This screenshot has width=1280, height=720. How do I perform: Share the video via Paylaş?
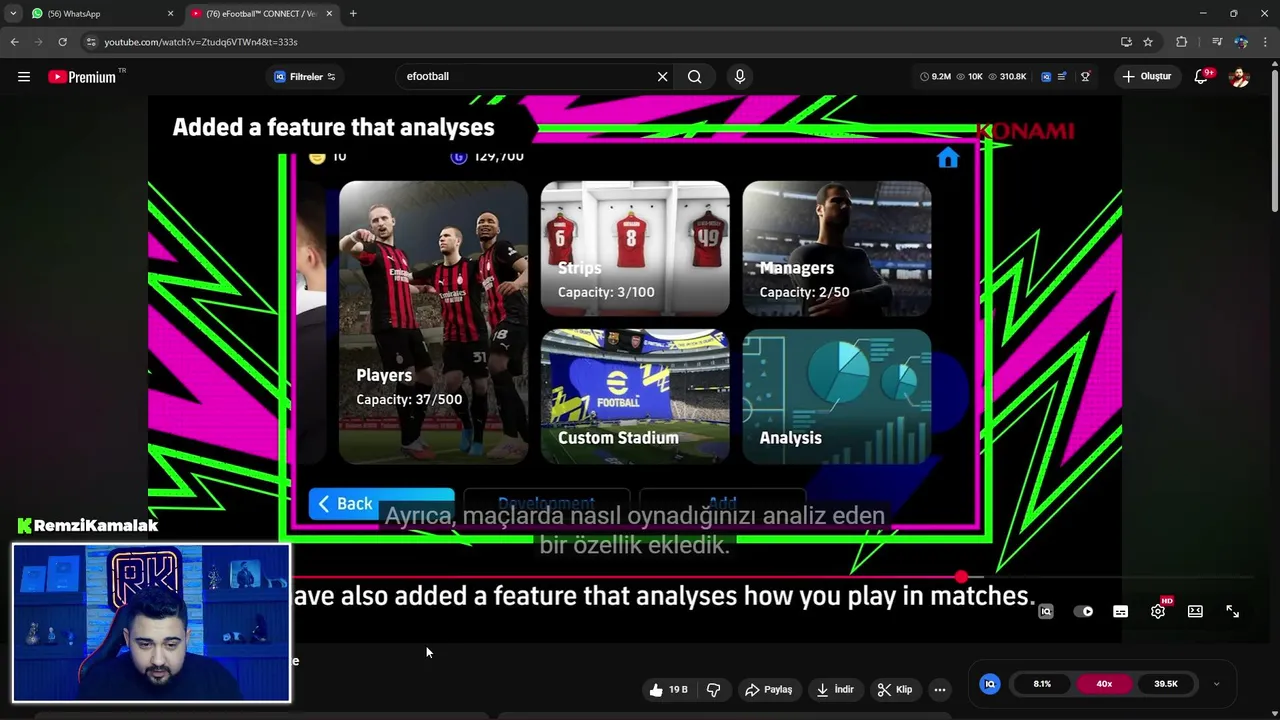pos(768,689)
